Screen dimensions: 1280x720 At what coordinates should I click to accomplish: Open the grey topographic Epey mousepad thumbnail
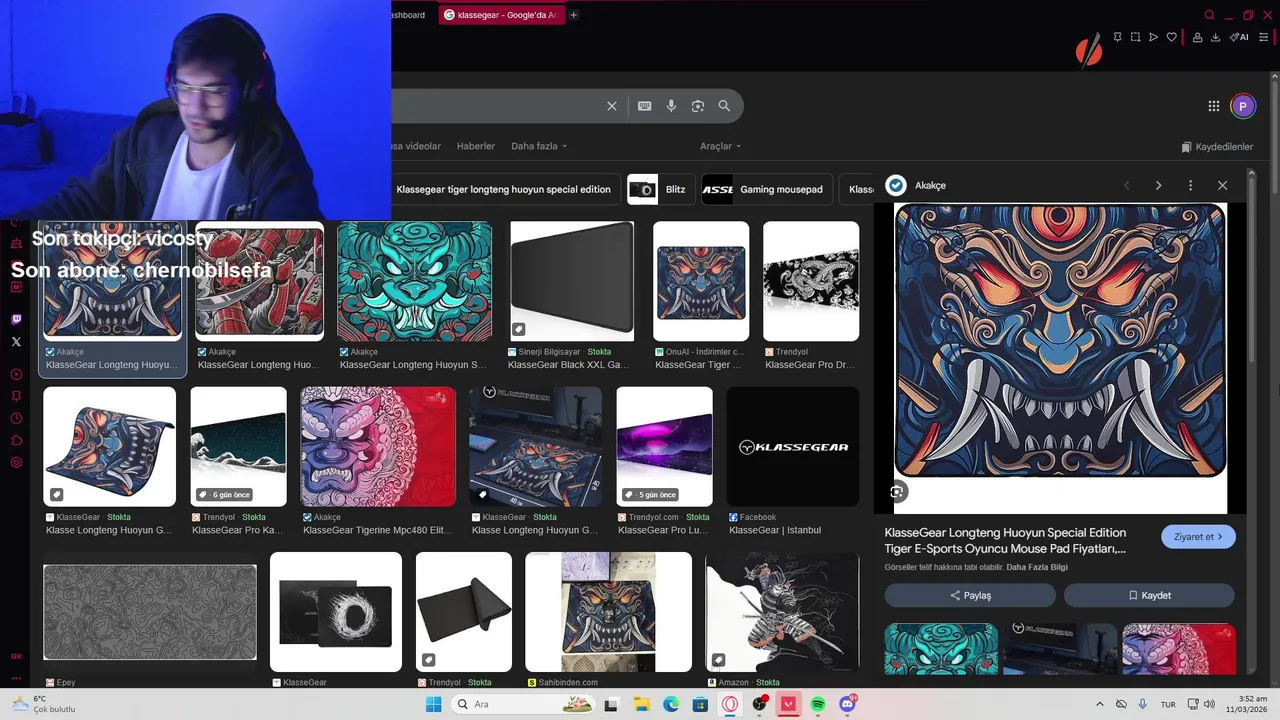[150, 612]
